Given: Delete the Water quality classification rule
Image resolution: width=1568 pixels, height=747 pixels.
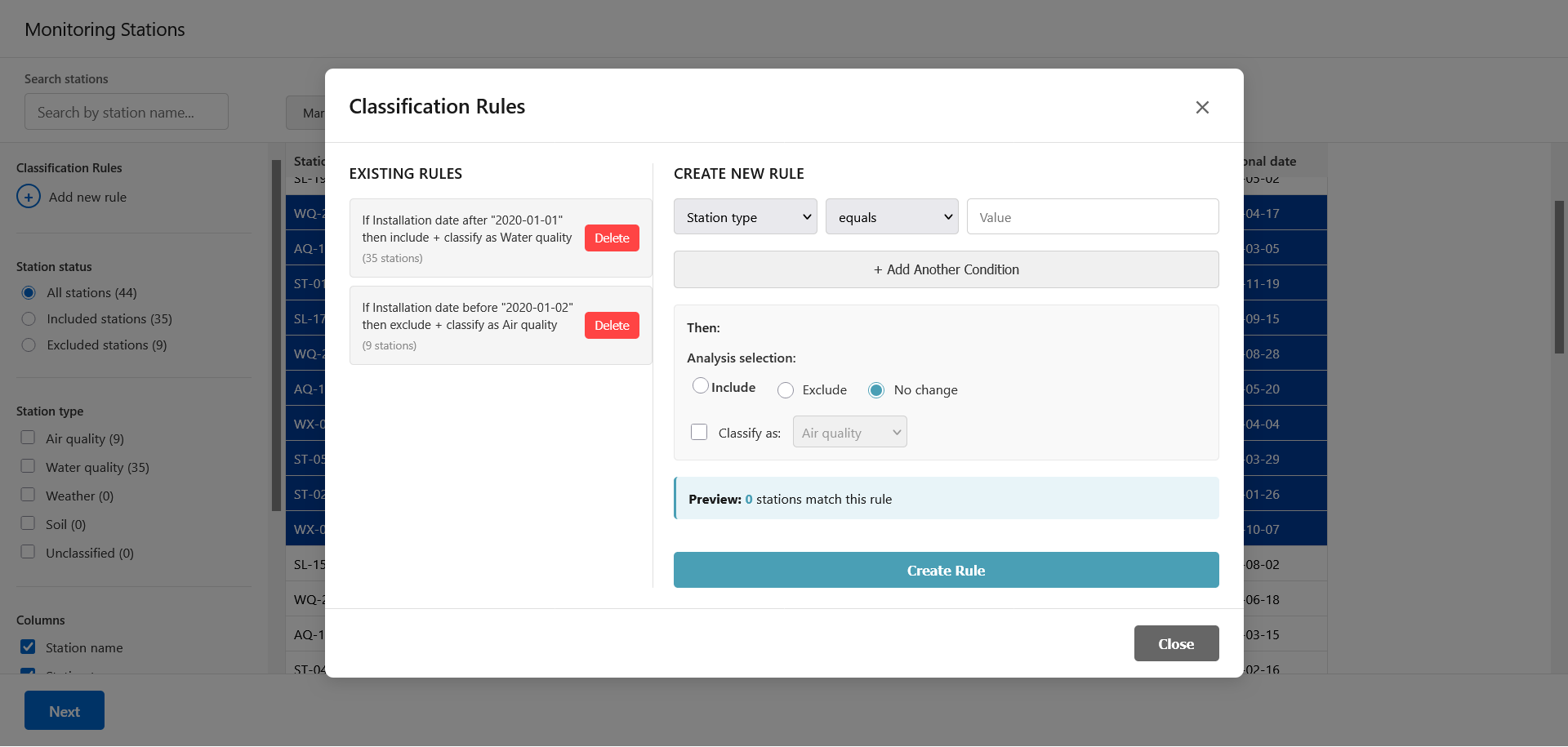Looking at the screenshot, I should coord(612,238).
